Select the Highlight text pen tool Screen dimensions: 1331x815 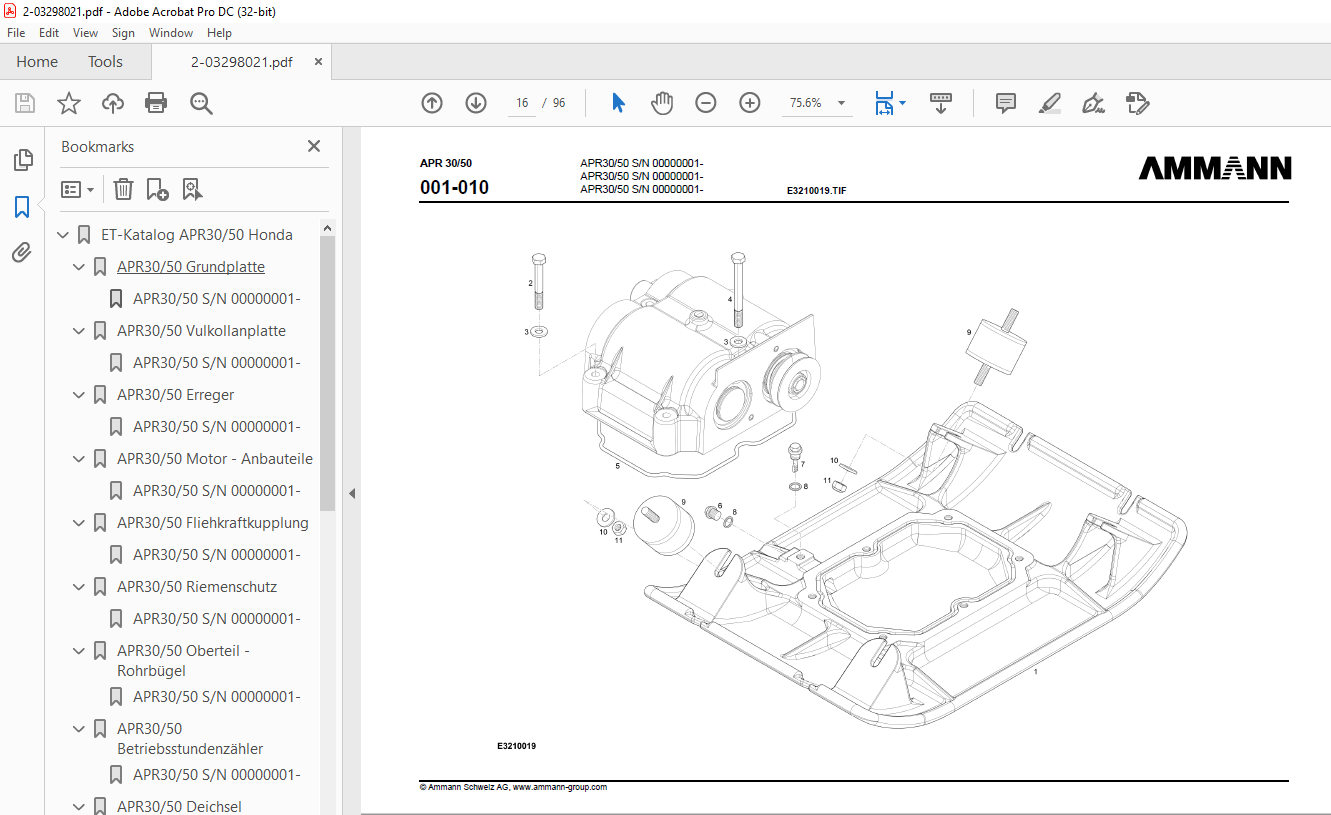coord(1049,103)
